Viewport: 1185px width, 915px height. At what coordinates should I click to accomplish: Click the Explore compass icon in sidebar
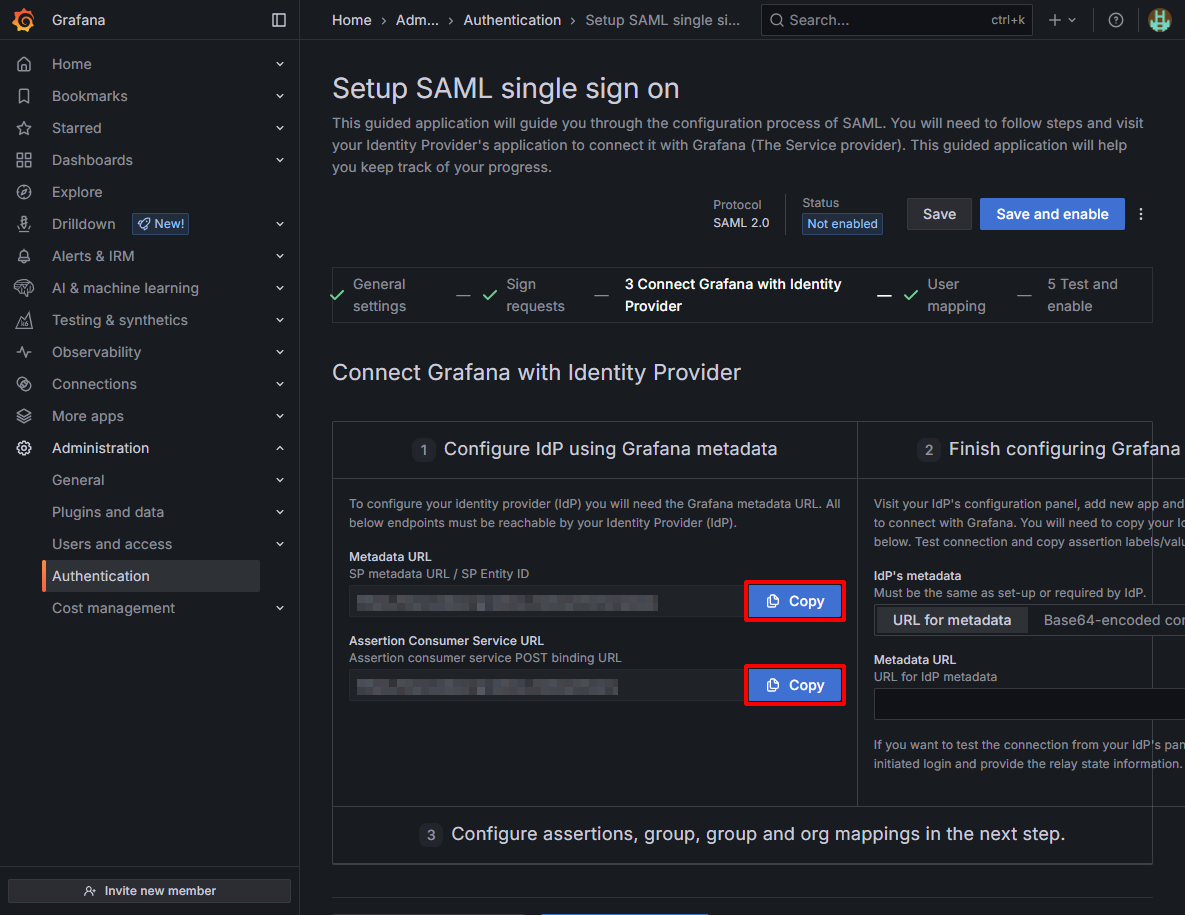click(24, 192)
